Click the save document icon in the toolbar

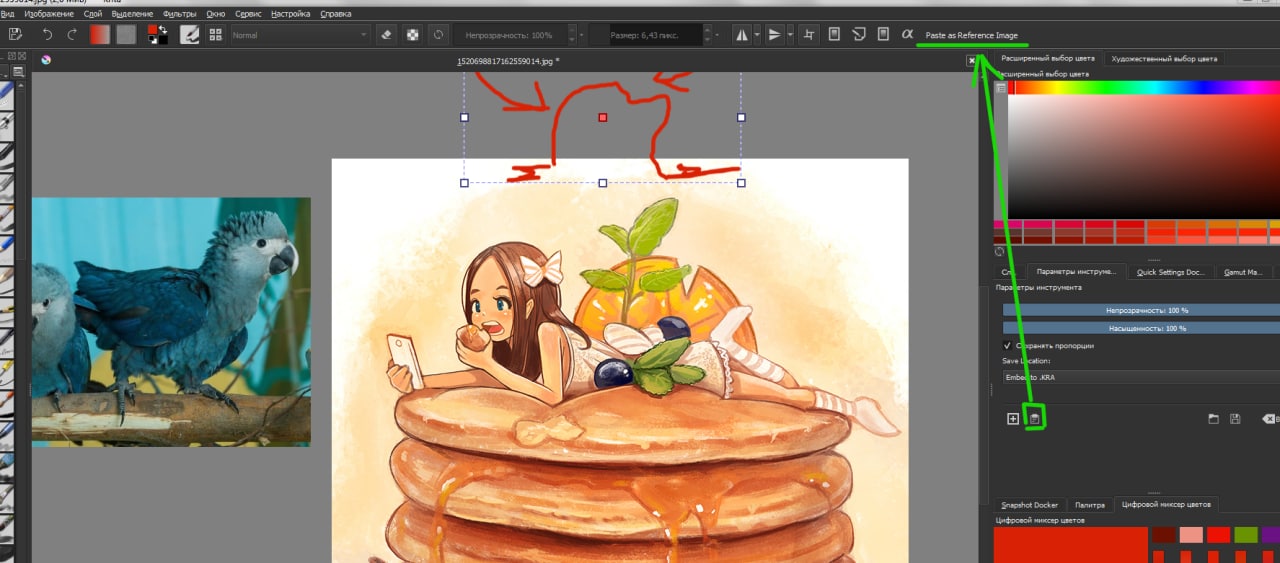point(15,35)
